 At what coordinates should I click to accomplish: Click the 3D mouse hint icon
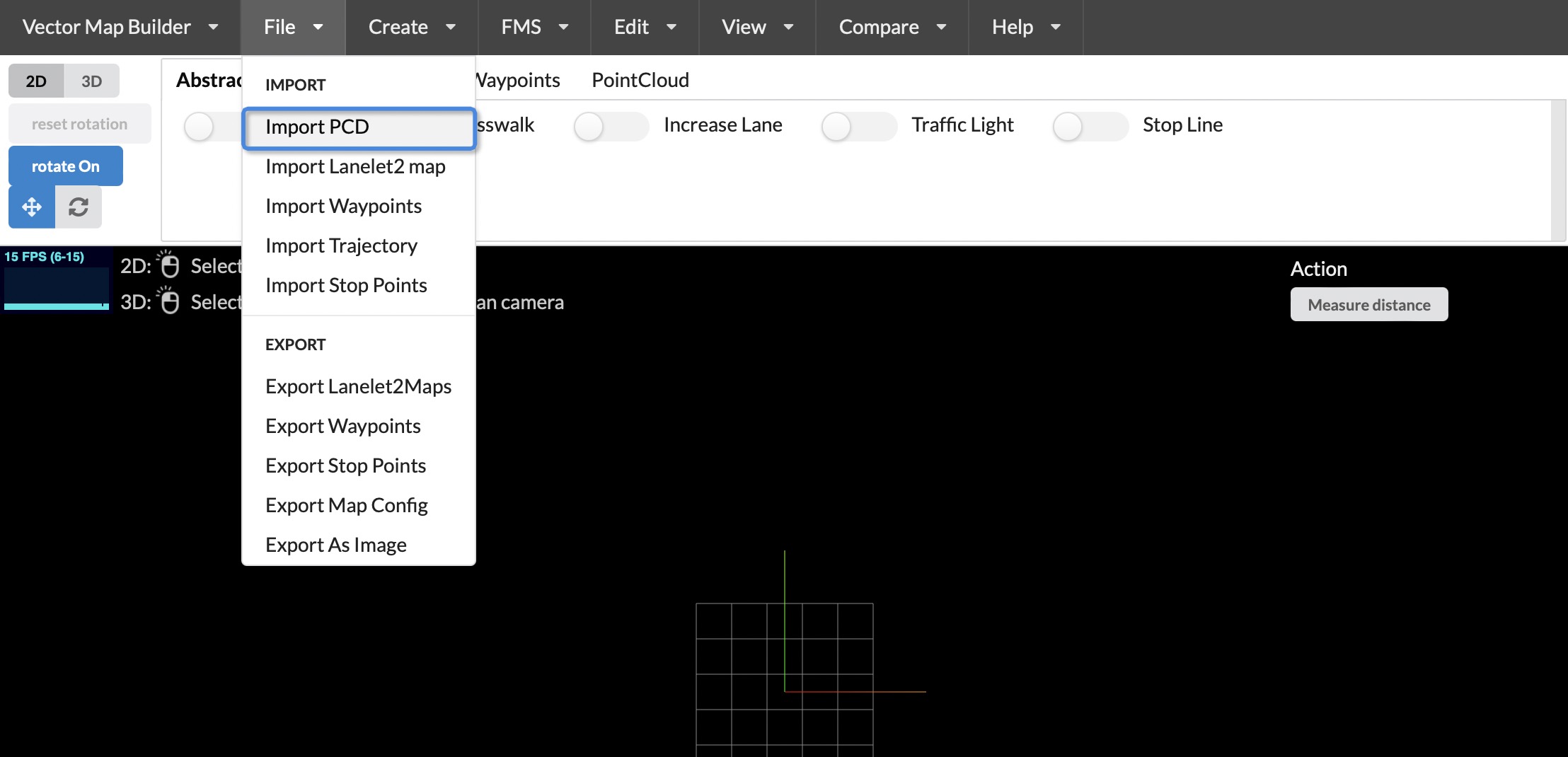[x=171, y=302]
